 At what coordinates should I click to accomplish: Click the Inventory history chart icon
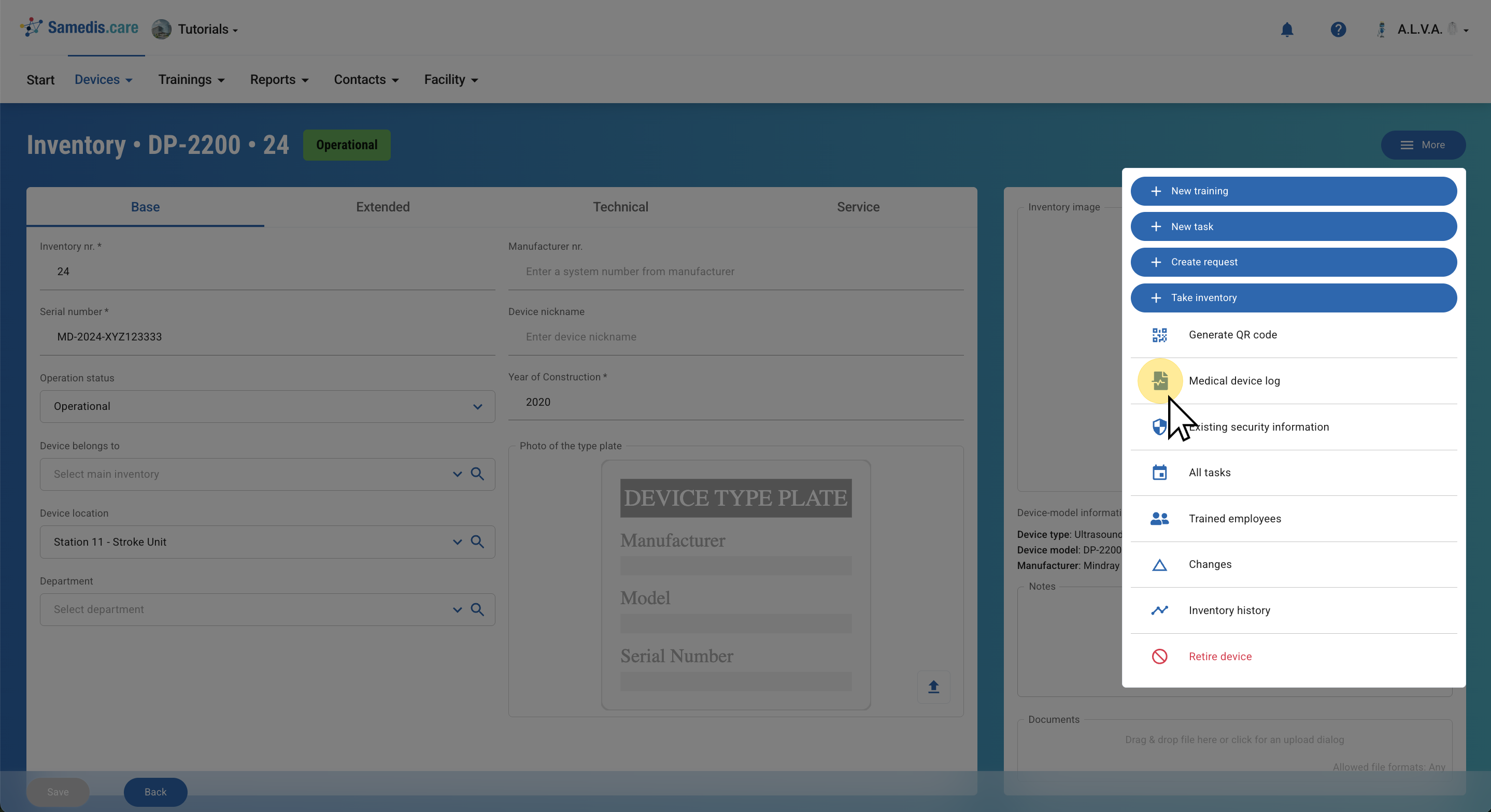1159,610
